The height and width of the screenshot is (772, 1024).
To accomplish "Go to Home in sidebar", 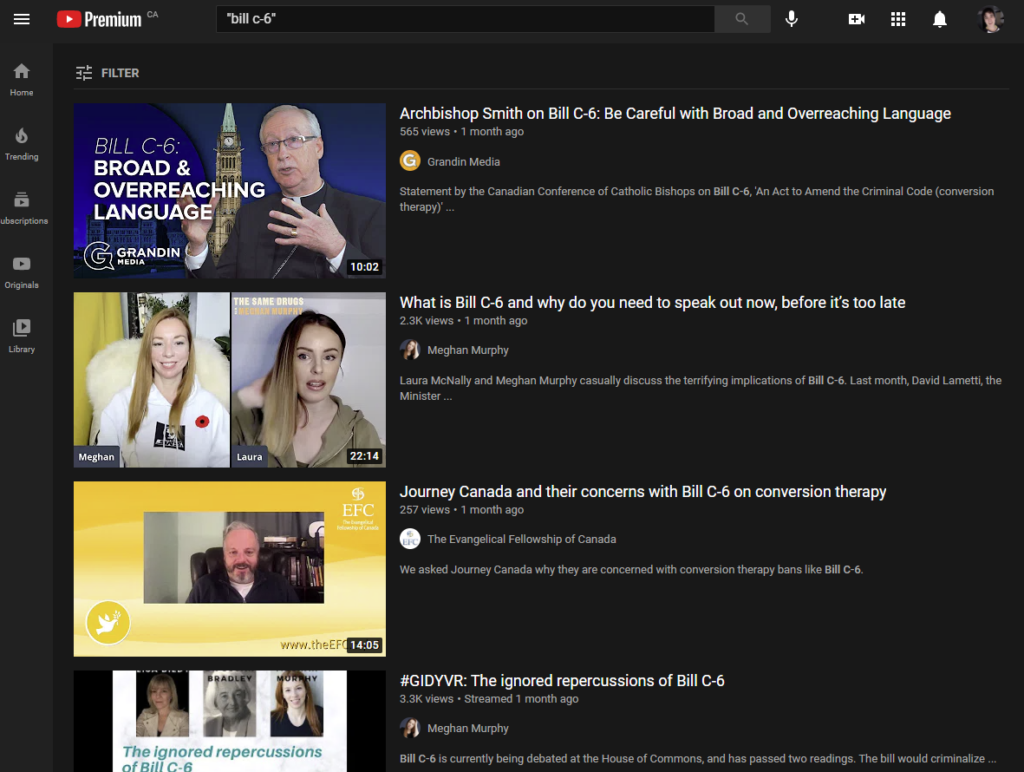I will [22, 80].
